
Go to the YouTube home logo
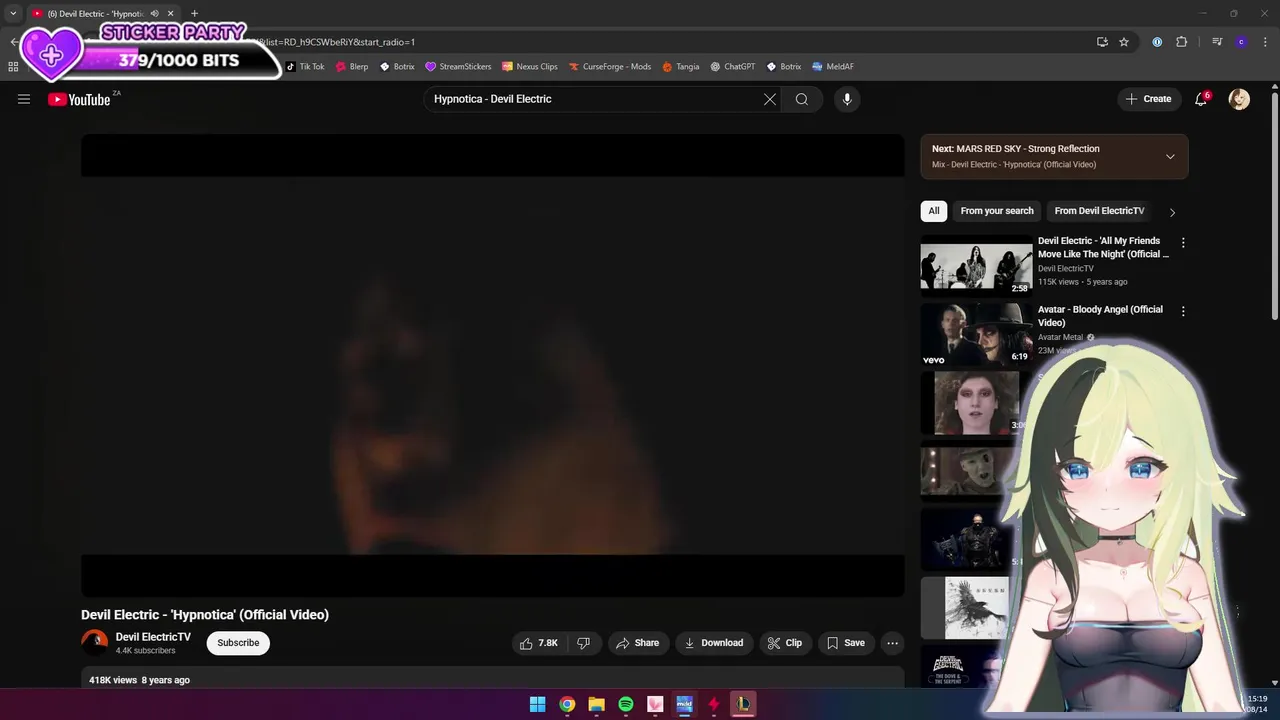tap(79, 99)
